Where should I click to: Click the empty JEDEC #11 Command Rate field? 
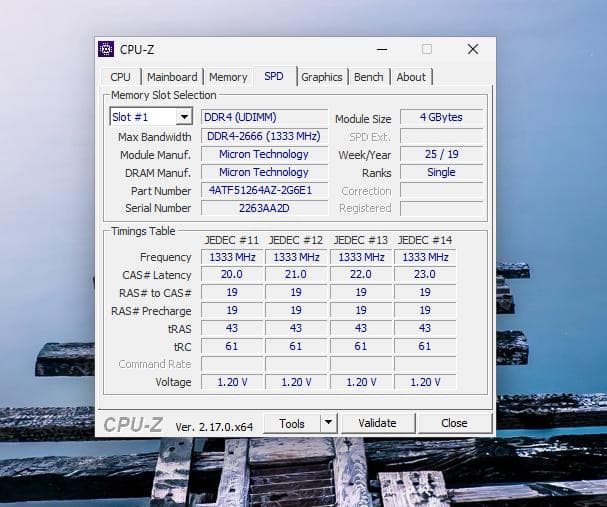click(x=232, y=364)
